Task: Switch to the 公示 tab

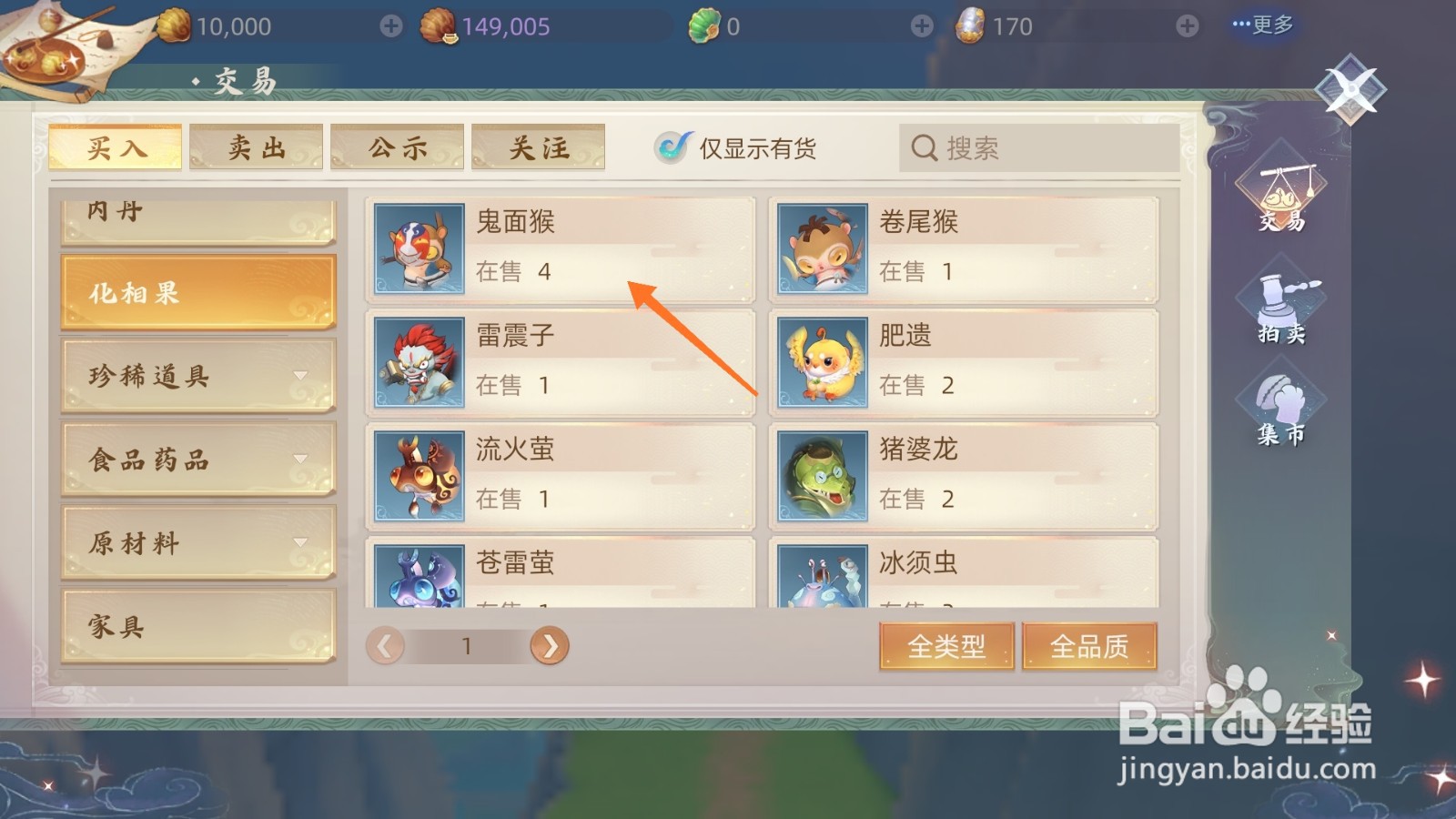Action: 398,147
